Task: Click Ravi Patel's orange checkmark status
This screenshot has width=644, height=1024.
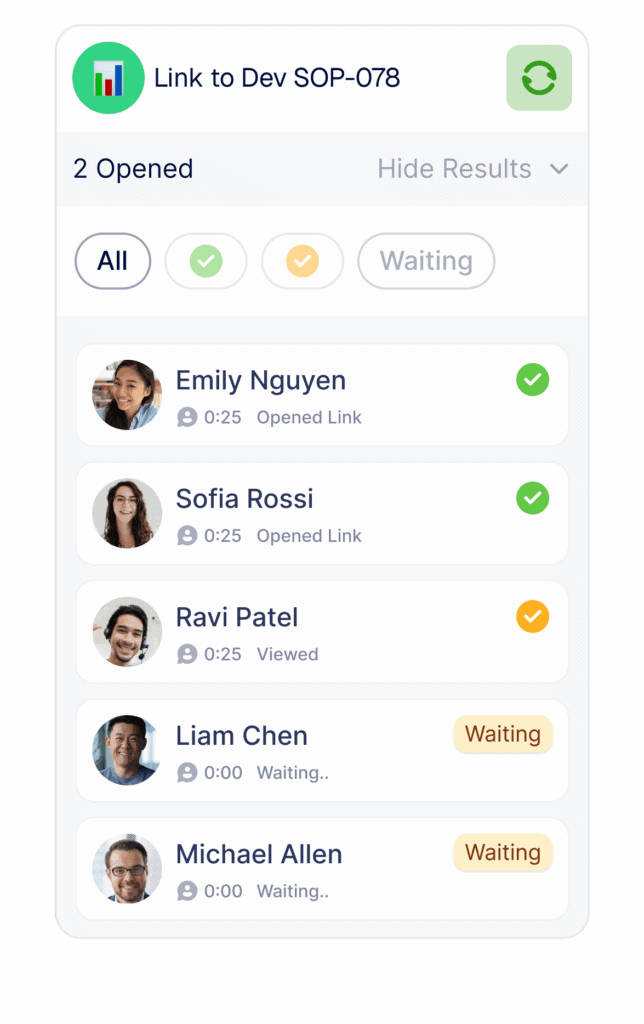Action: pos(532,616)
